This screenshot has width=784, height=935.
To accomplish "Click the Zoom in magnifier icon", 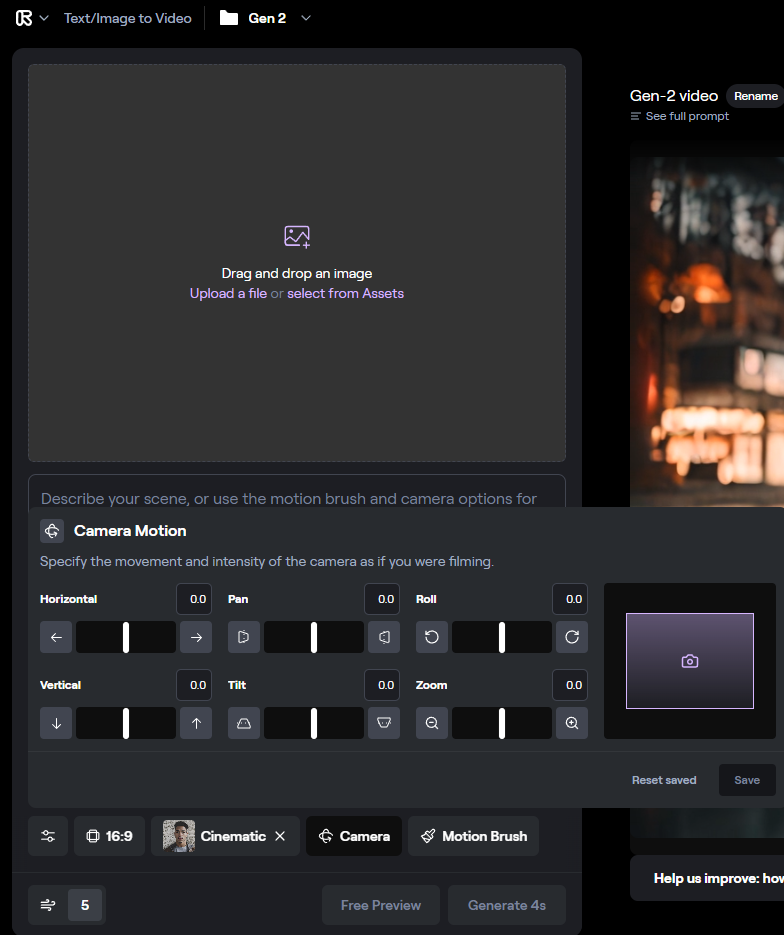I will click(572, 723).
